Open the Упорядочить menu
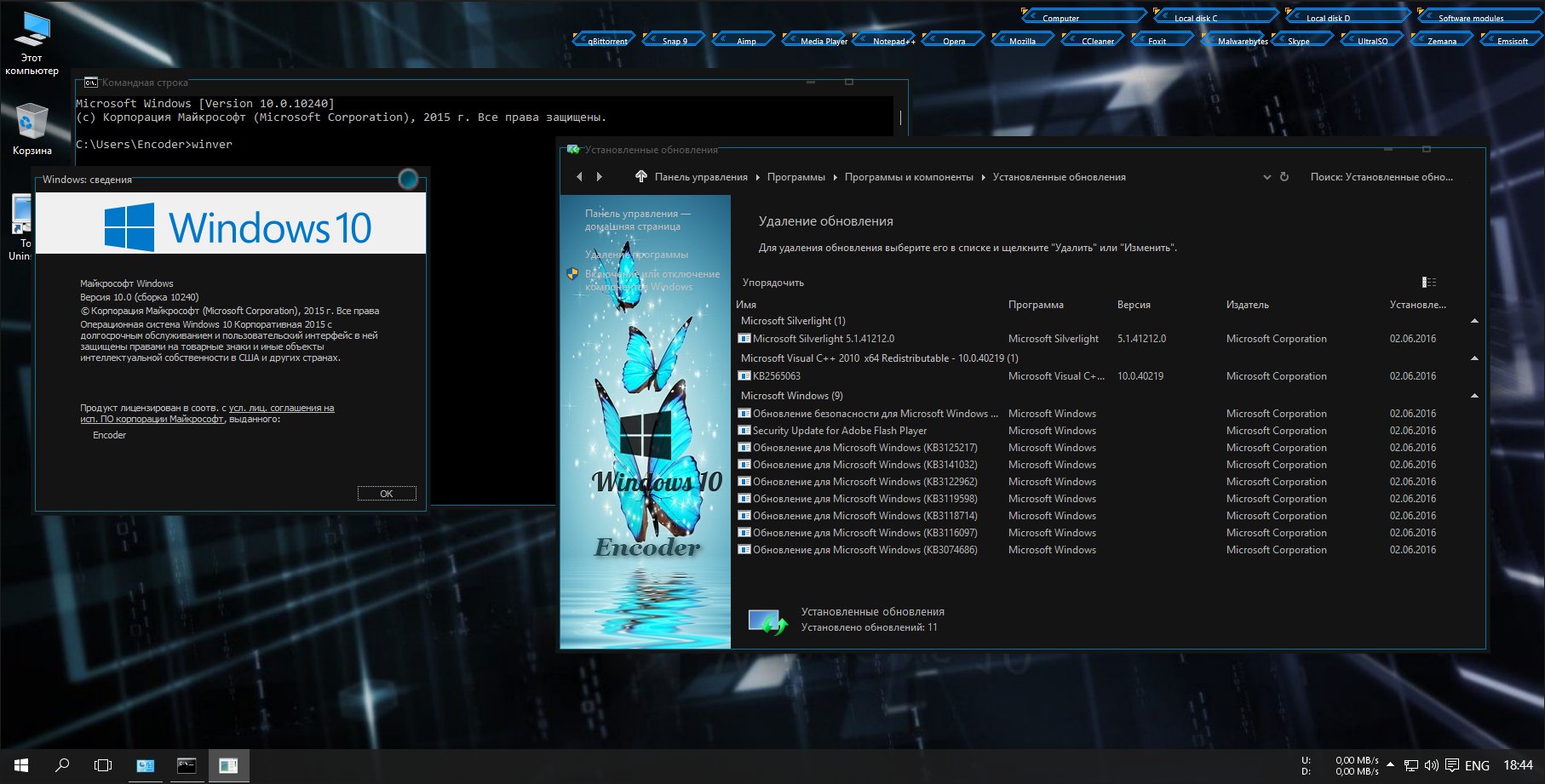 [x=773, y=283]
